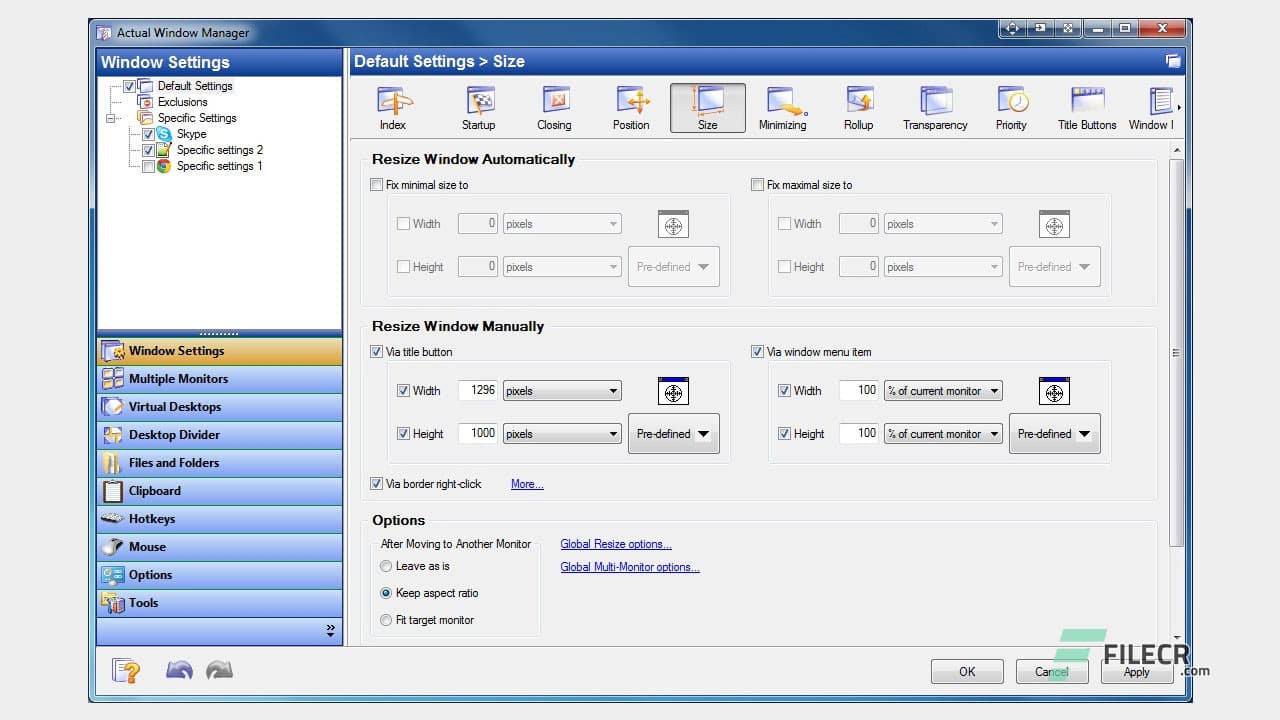Select the Title Buttons settings icon
1280x720 pixels.
click(x=1086, y=105)
